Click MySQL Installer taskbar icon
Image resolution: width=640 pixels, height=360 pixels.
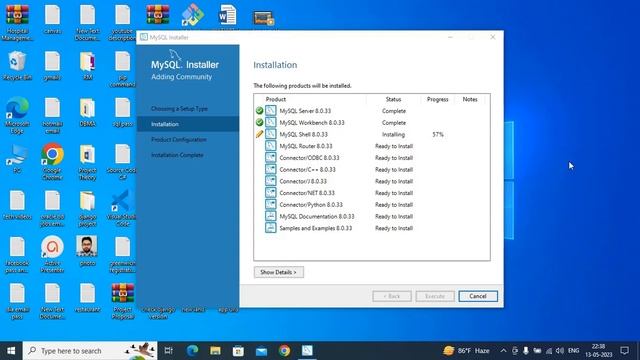307,351
